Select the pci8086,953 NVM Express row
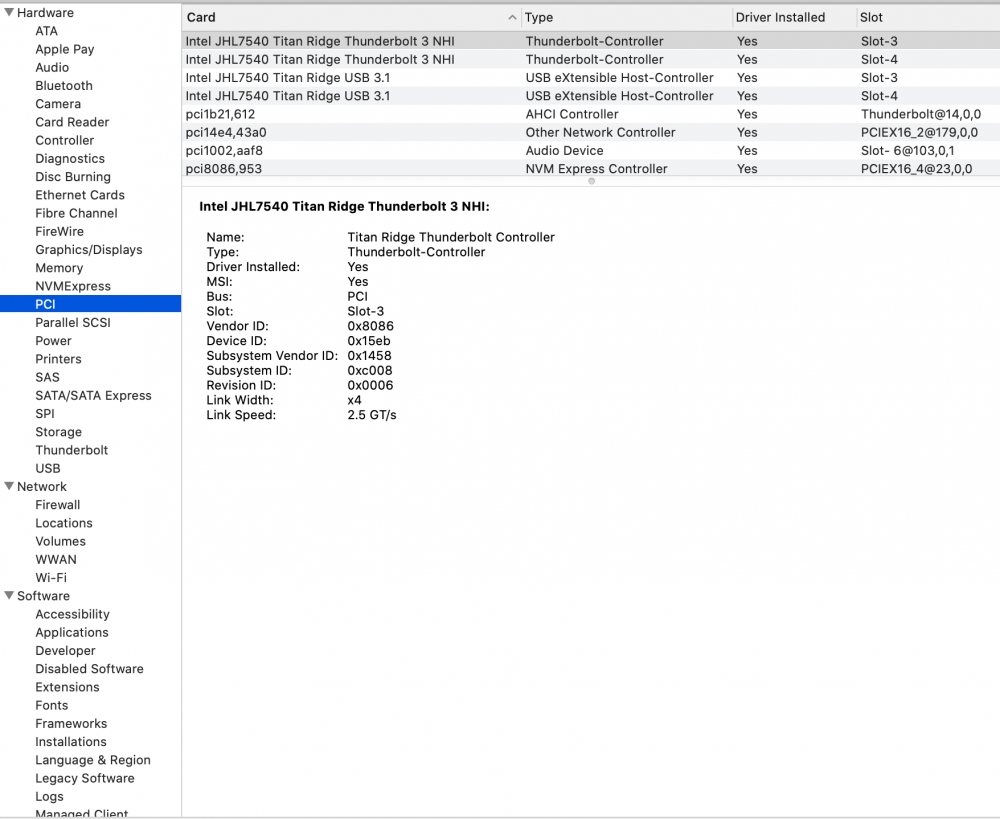 click(x=591, y=168)
